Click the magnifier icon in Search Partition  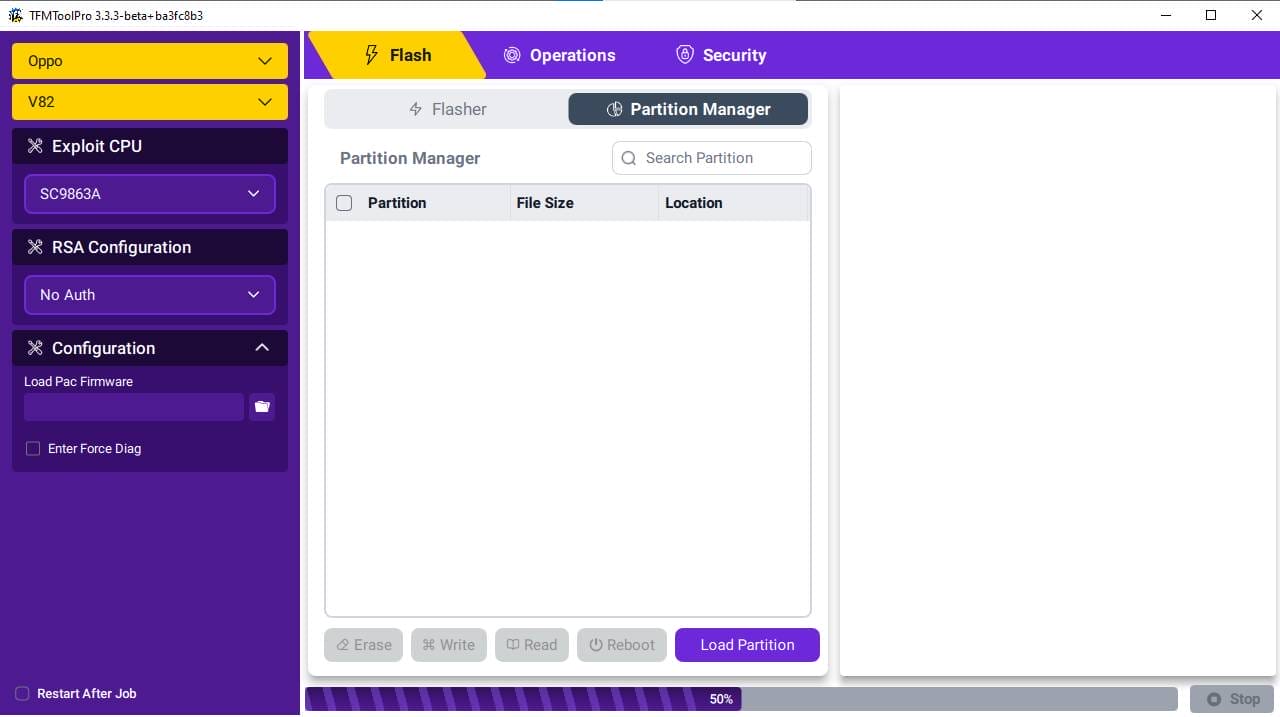coord(629,158)
